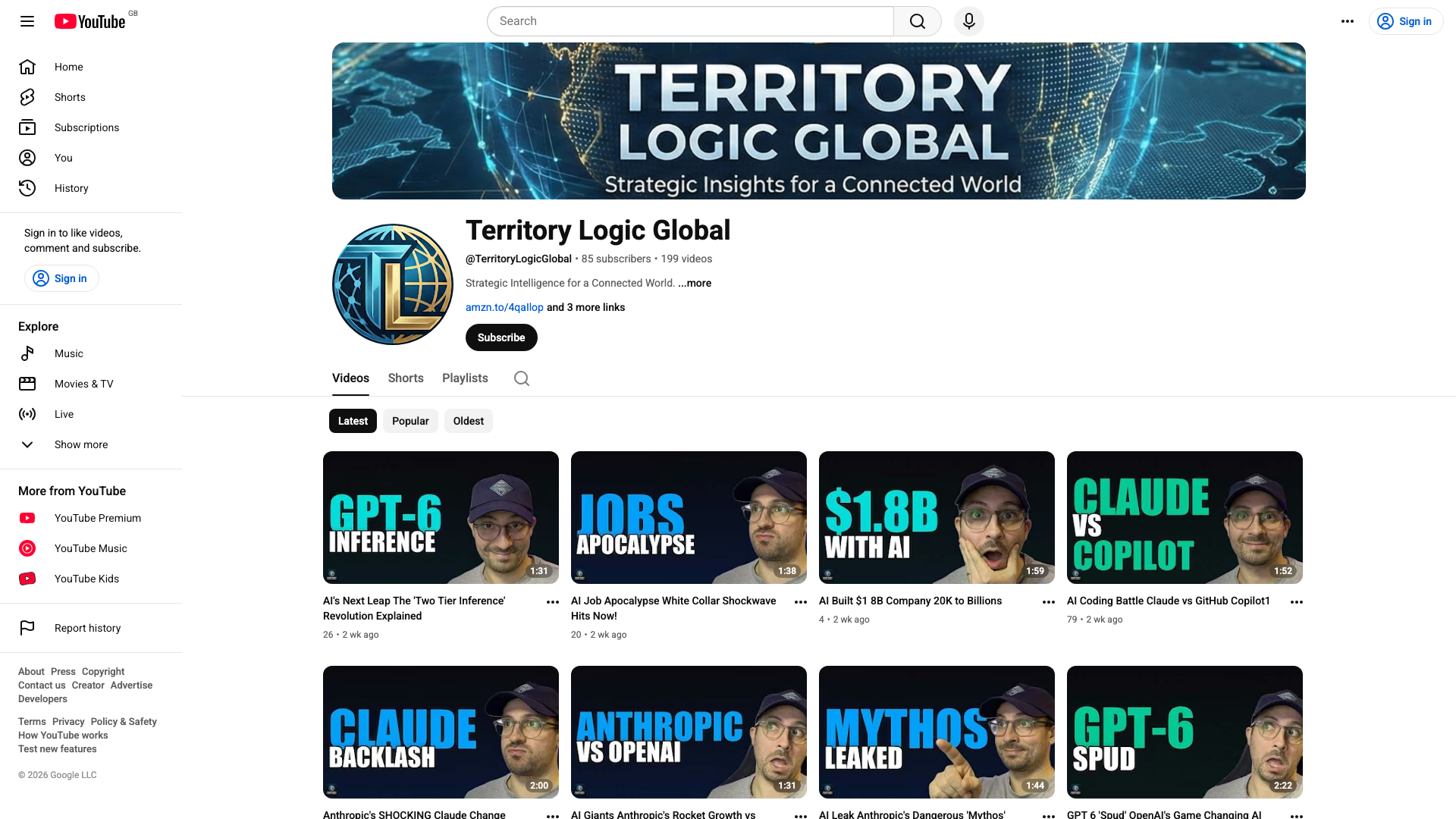The image size is (1456, 819).
Task: Play the Claude Backlash thumbnail
Action: coord(441,732)
